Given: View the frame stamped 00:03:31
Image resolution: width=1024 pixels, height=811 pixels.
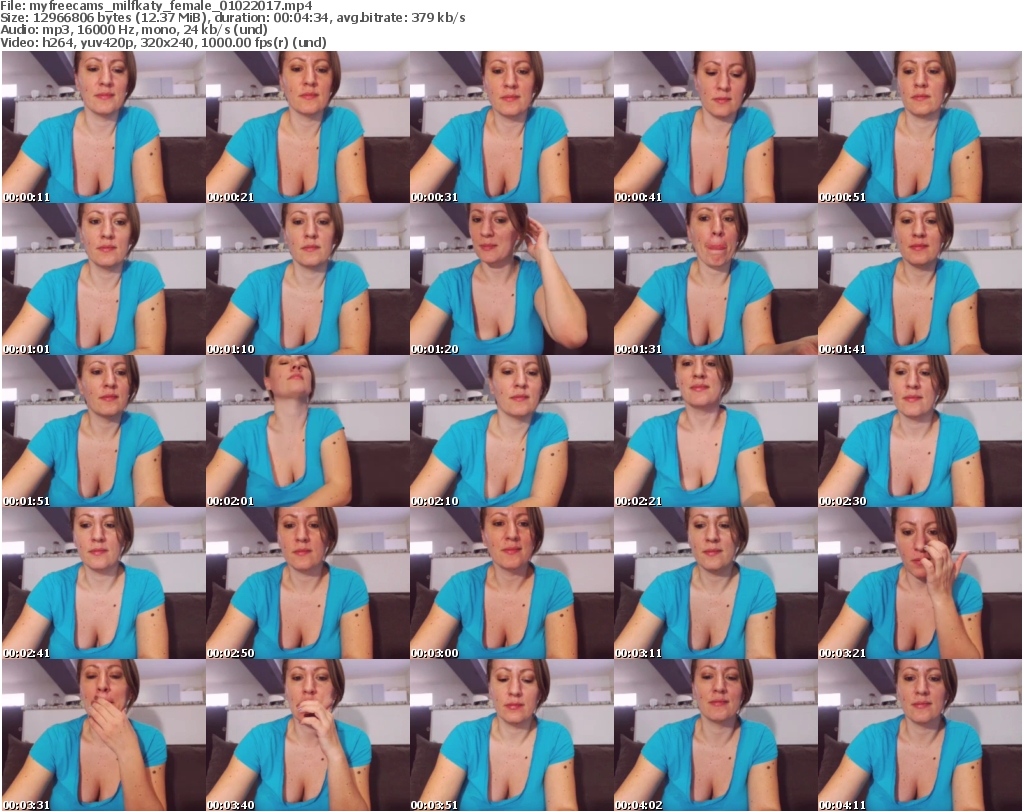Looking at the screenshot, I should (x=103, y=735).
